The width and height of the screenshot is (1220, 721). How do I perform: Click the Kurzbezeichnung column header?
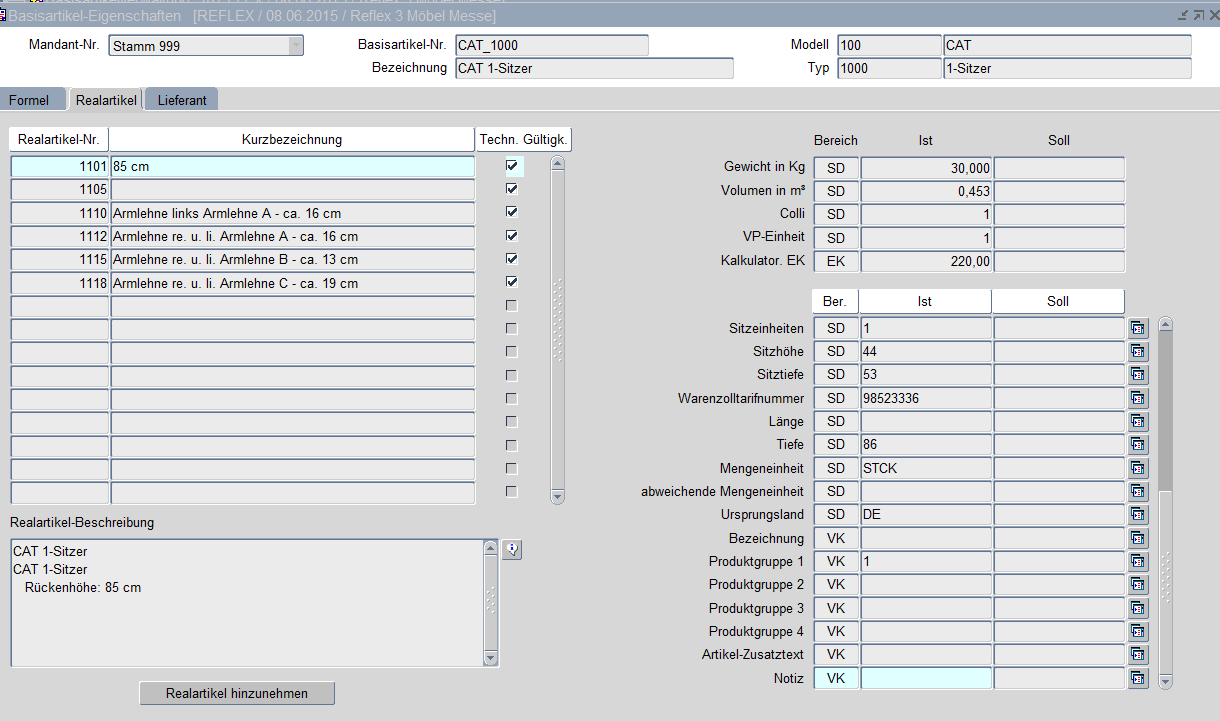(x=292, y=140)
